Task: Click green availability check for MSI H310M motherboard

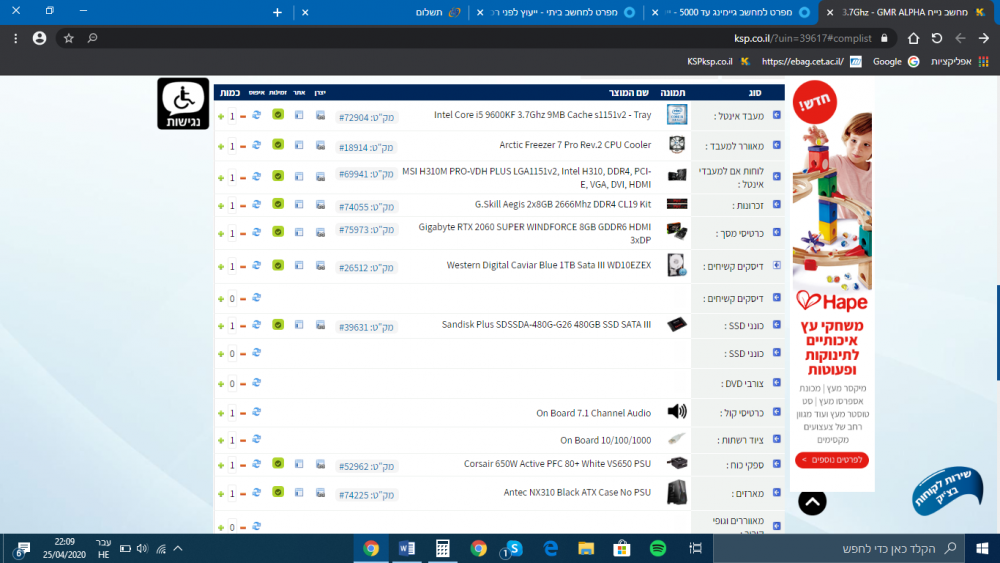Action: [278, 175]
